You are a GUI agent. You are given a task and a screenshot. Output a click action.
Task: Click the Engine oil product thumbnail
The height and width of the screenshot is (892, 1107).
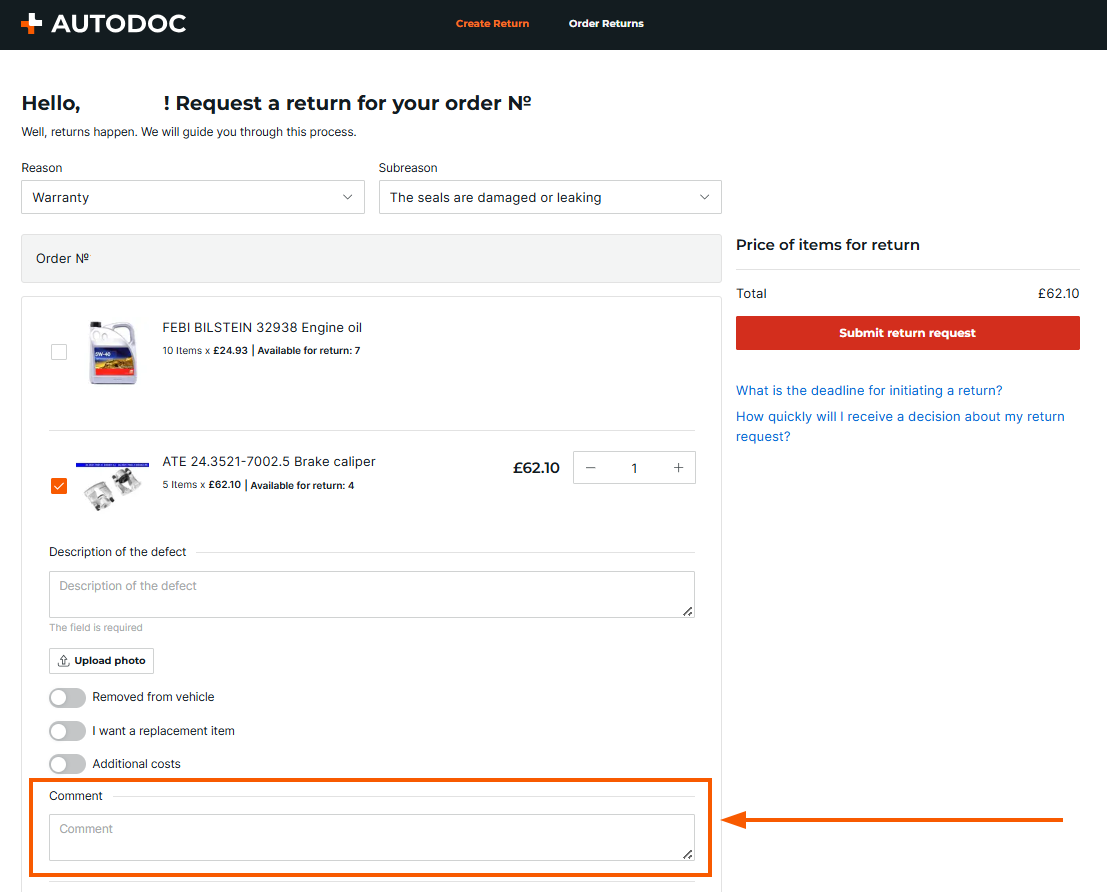(112, 352)
